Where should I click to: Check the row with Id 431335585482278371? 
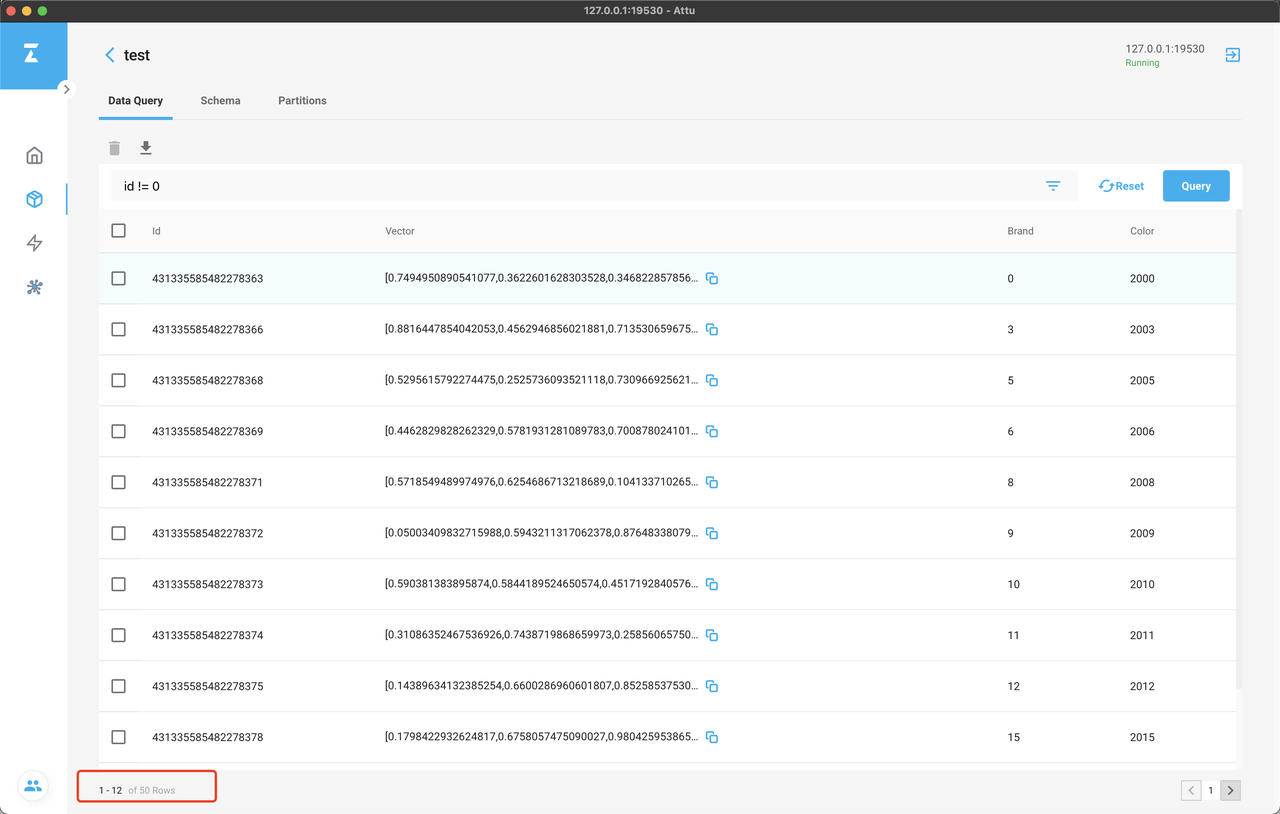click(x=118, y=482)
